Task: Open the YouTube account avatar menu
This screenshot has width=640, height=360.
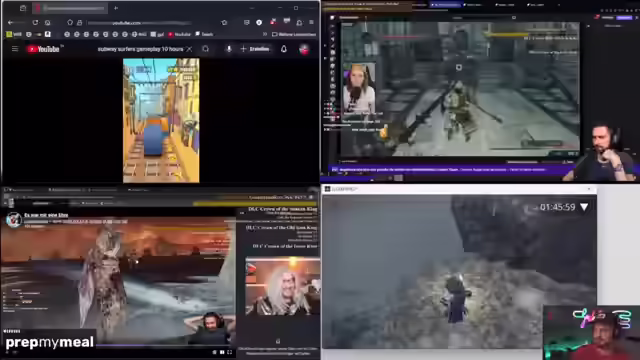Action: click(x=304, y=49)
